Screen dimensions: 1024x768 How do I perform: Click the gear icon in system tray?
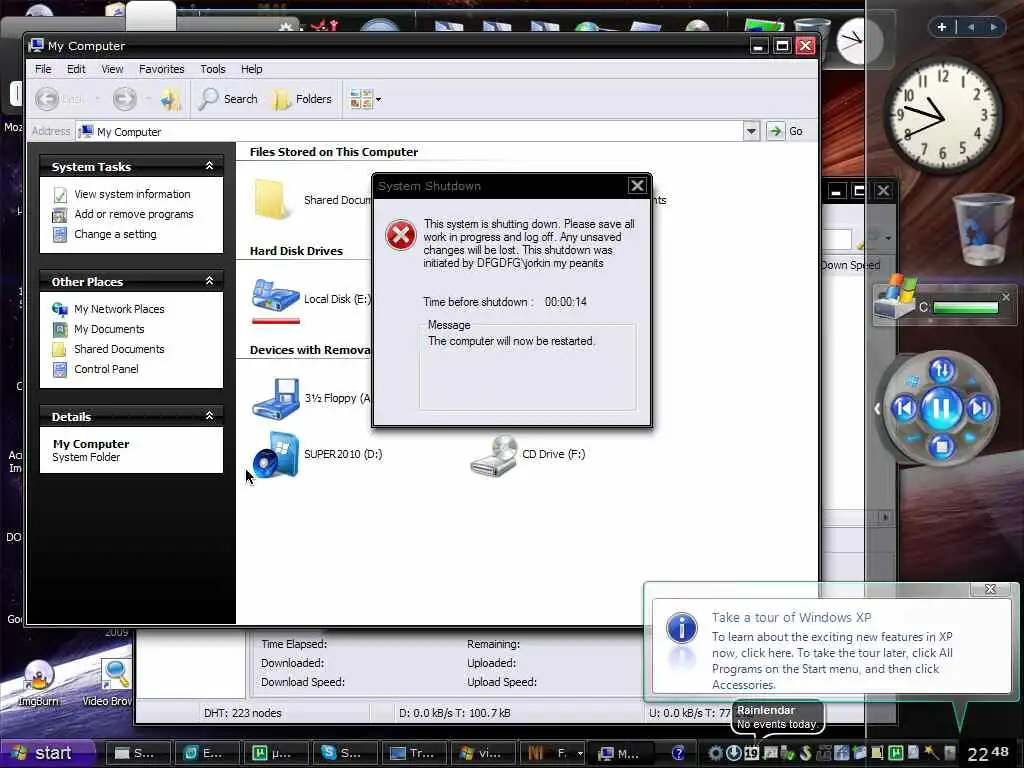point(715,753)
